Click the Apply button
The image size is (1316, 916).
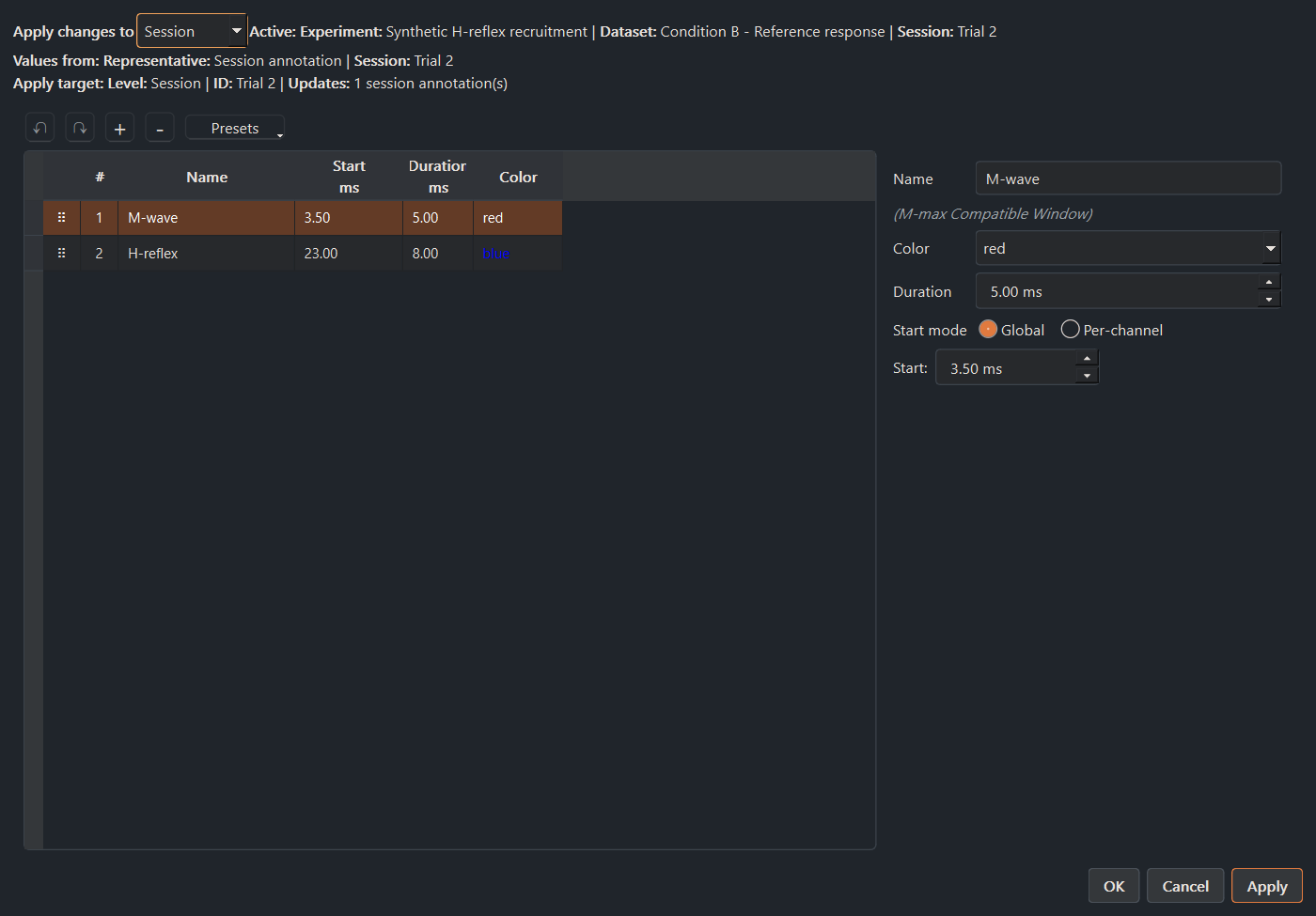coord(1267,886)
